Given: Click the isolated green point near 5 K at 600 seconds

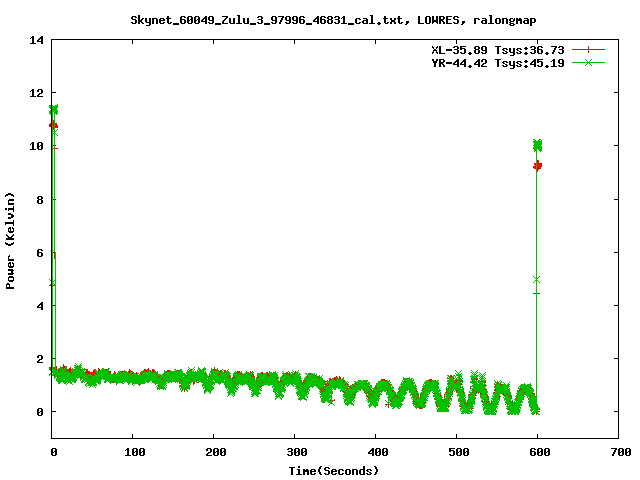Looking at the screenshot, I should pyautogui.click(x=536, y=280).
